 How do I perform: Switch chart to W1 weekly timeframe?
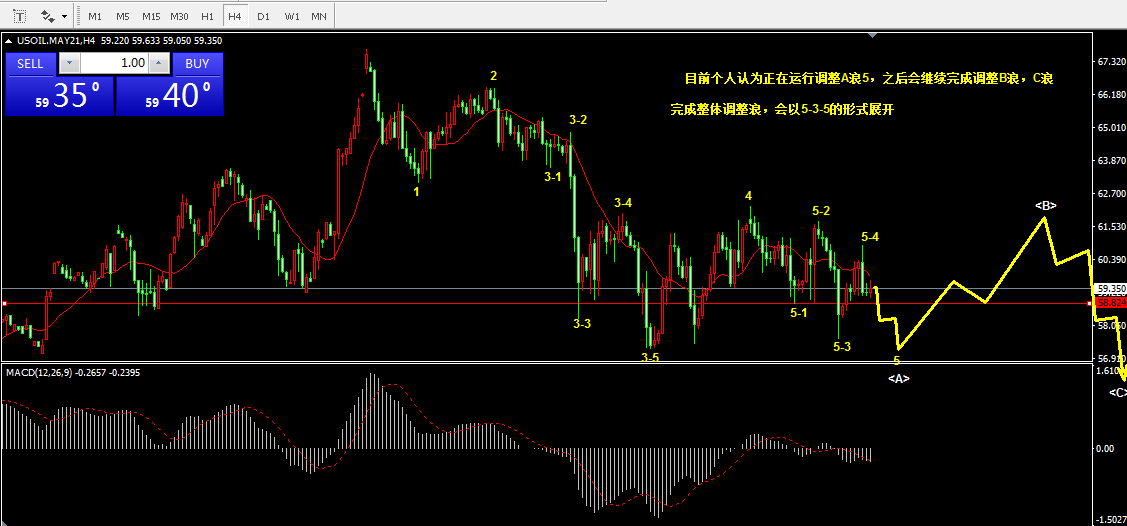(x=291, y=16)
